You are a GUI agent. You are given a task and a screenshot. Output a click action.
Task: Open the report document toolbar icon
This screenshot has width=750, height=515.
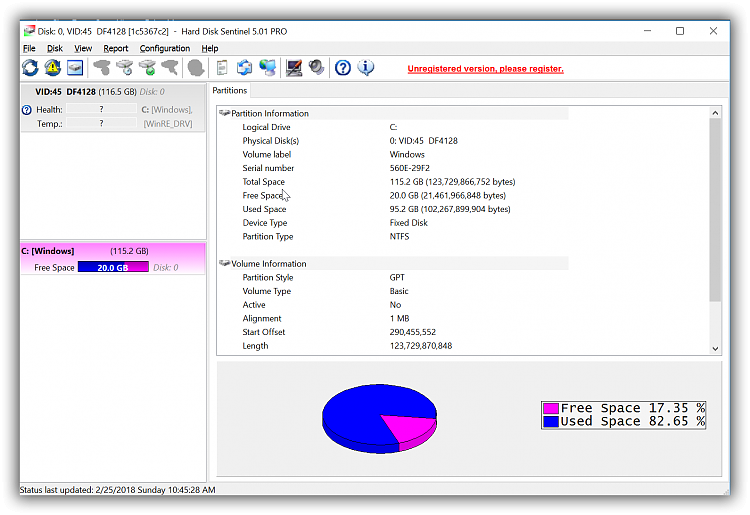[x=221, y=68]
